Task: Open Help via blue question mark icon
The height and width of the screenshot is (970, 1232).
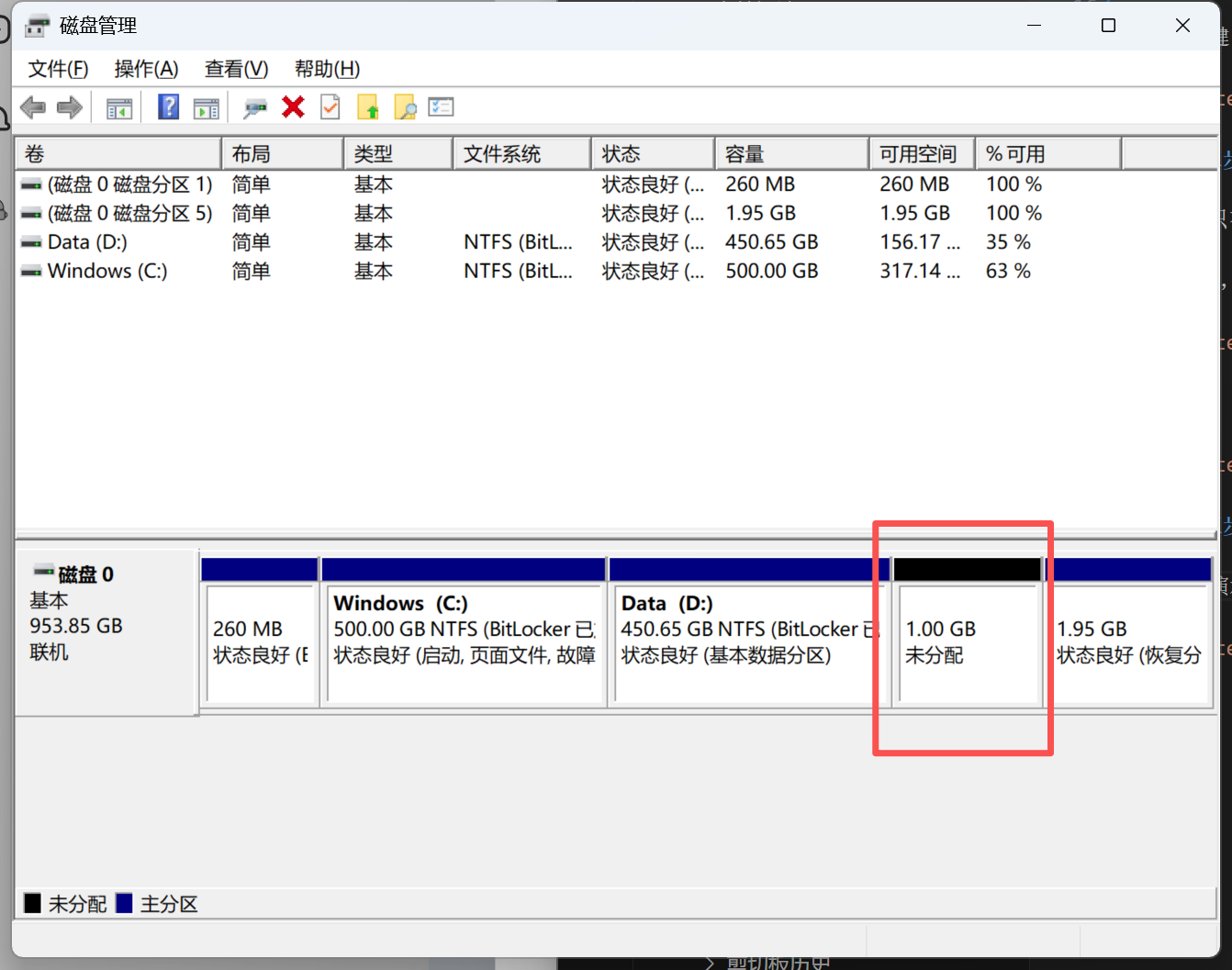Action: coord(168,107)
